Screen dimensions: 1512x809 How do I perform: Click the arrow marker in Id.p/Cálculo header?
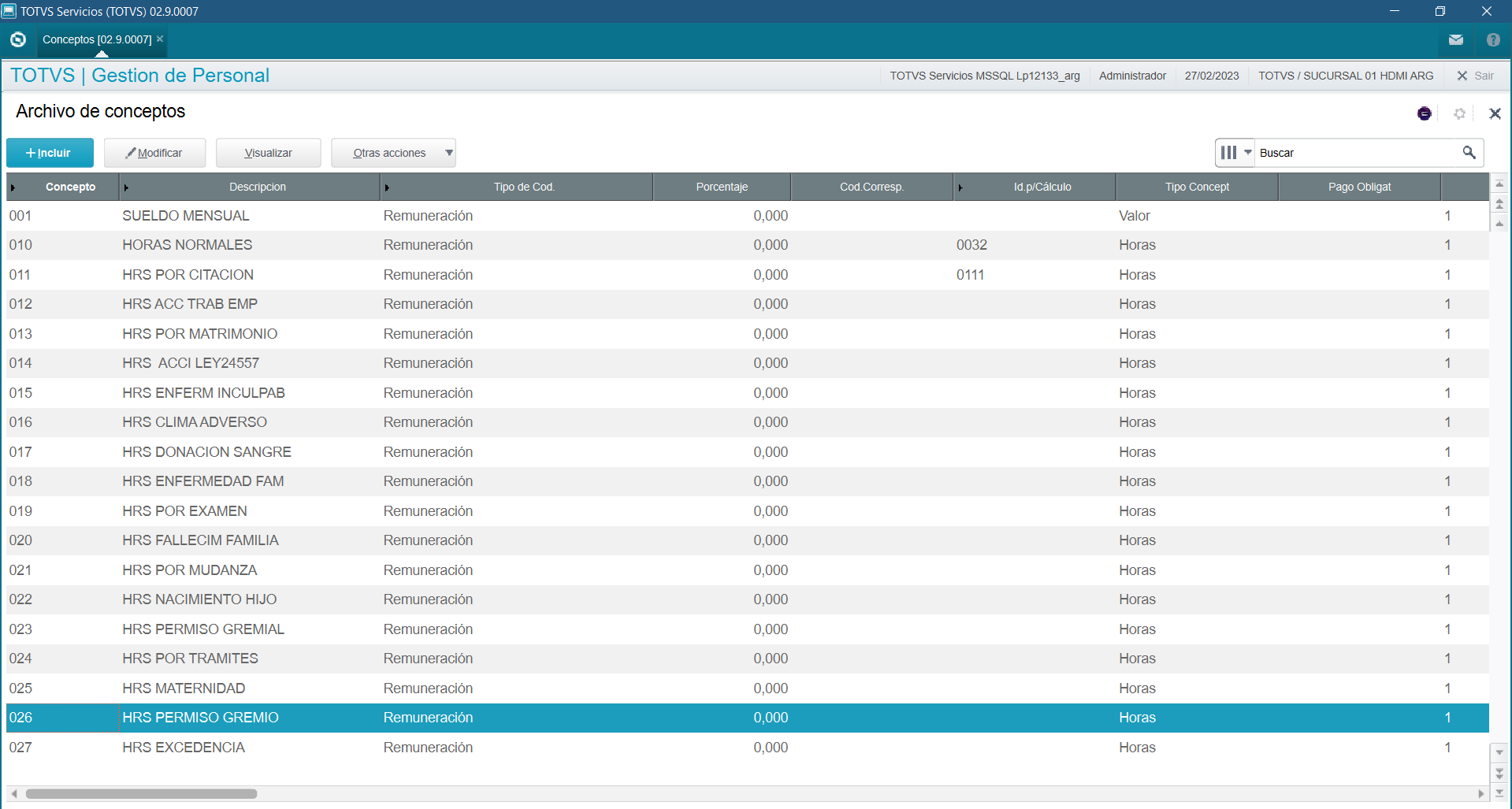click(x=960, y=187)
